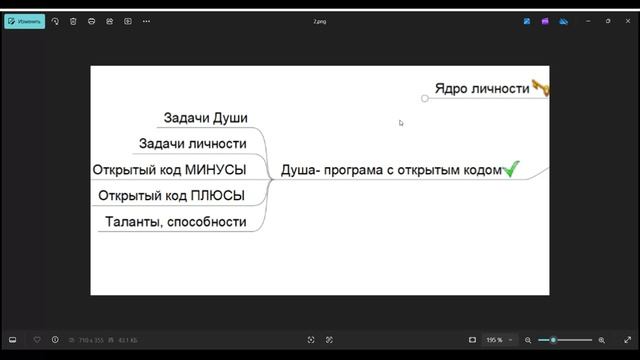Click the Задачи Души label in the image
Screen dimensions: 640x360
coord(206,118)
